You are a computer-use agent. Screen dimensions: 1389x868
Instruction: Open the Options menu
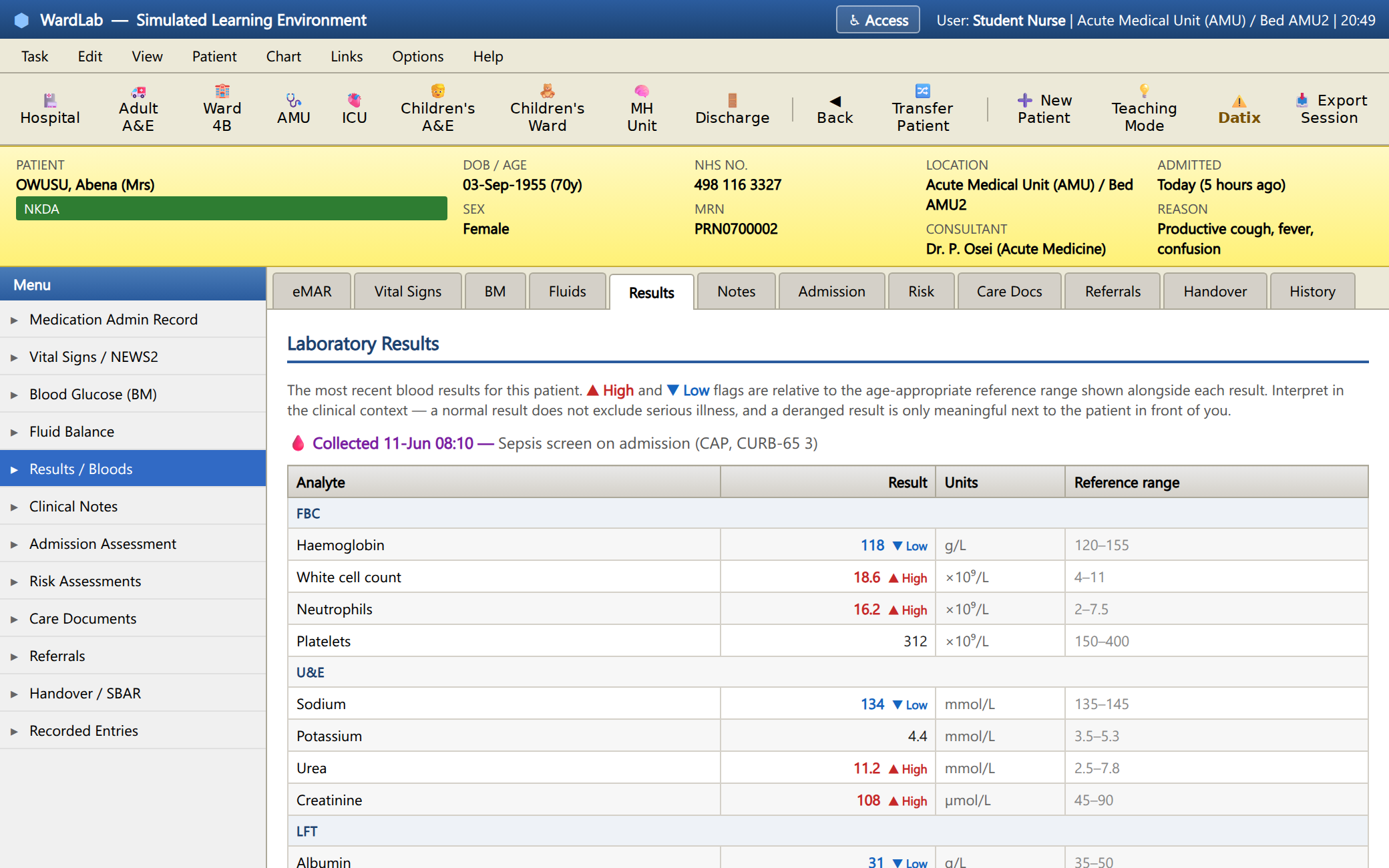pos(417,57)
